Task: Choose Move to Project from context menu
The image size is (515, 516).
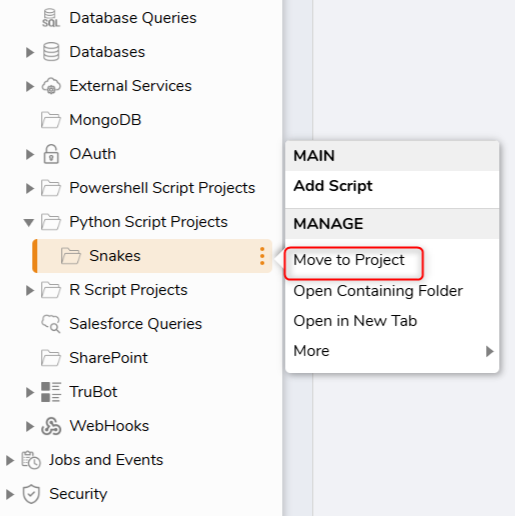Action: pos(349,260)
